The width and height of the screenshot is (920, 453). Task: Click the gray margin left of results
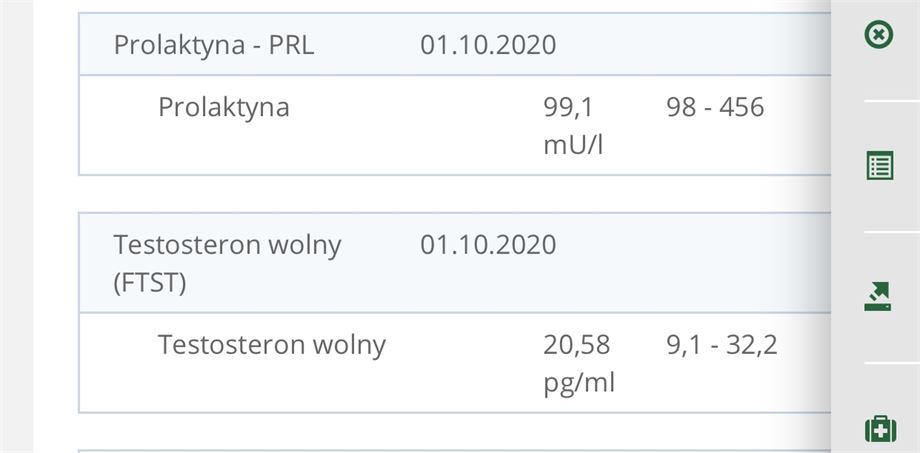[16, 226]
